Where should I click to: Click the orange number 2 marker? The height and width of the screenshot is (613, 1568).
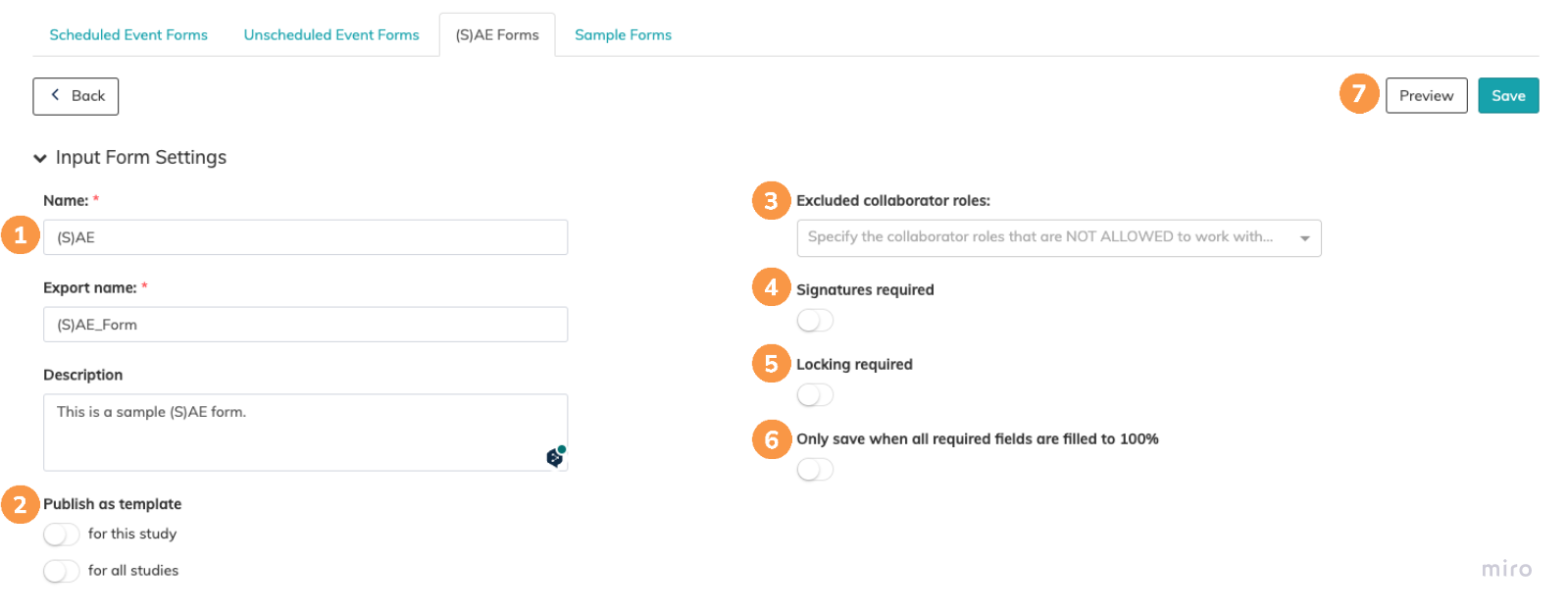[20, 505]
